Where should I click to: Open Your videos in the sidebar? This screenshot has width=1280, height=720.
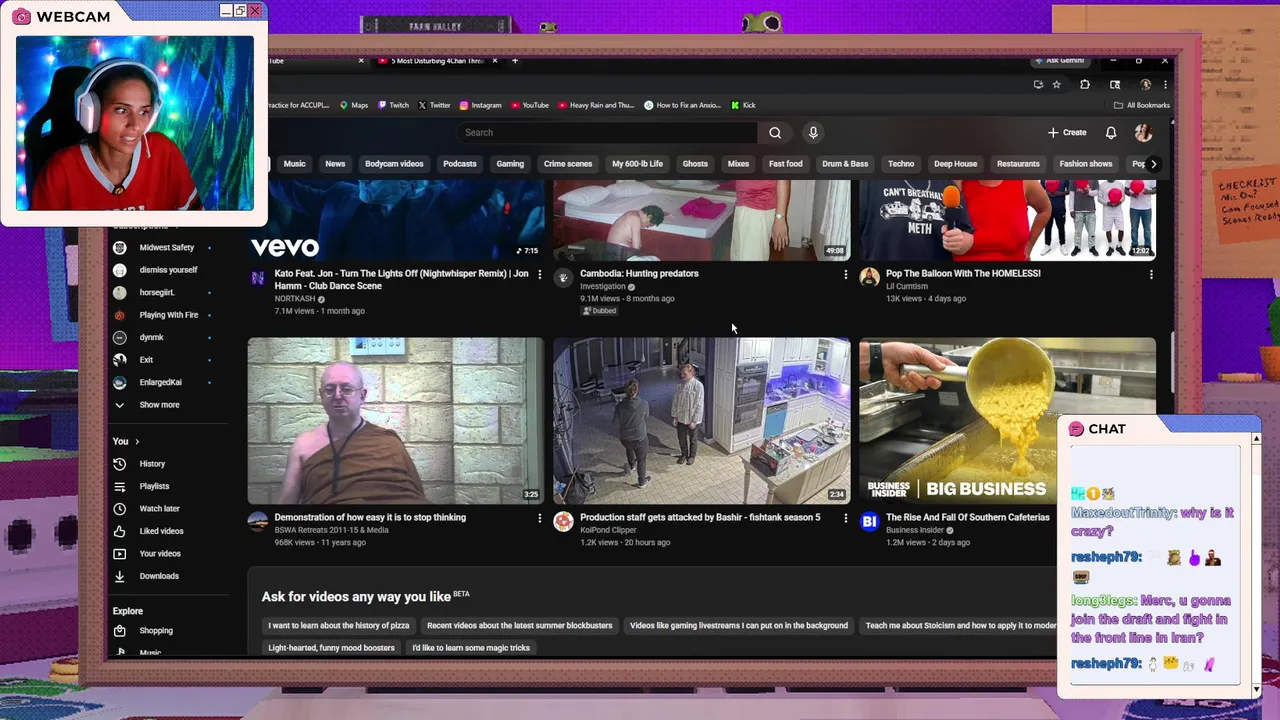[x=160, y=554]
